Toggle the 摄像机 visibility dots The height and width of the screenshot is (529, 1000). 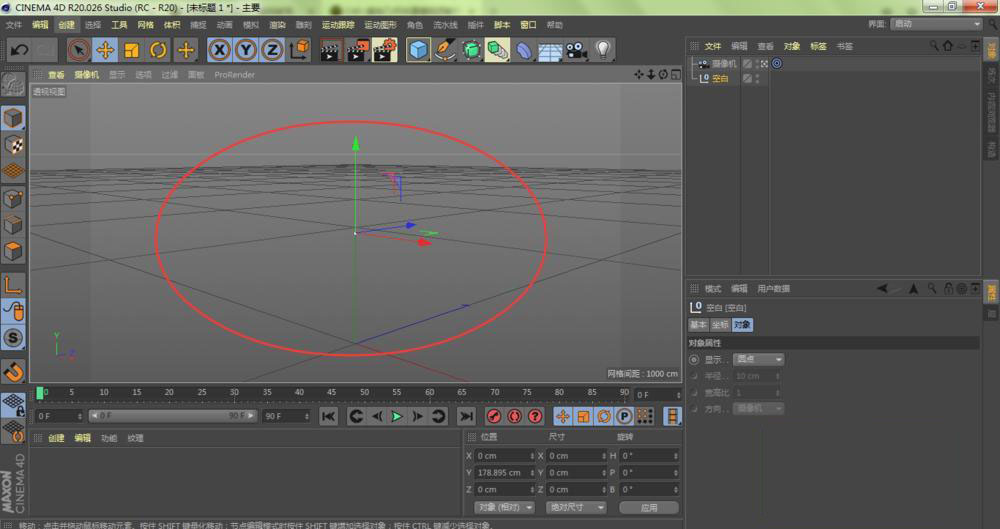point(758,64)
